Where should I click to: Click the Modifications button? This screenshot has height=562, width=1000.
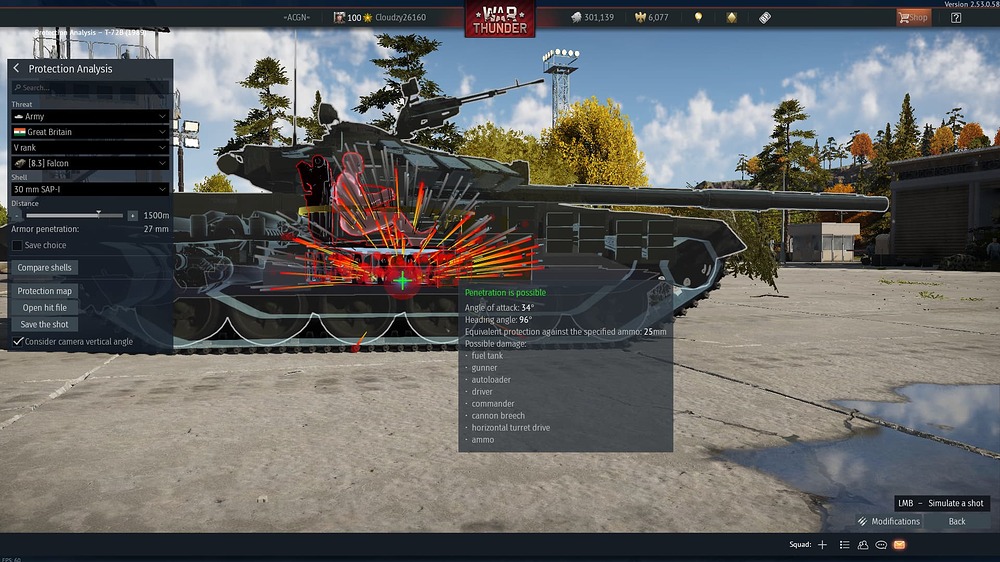click(x=890, y=521)
